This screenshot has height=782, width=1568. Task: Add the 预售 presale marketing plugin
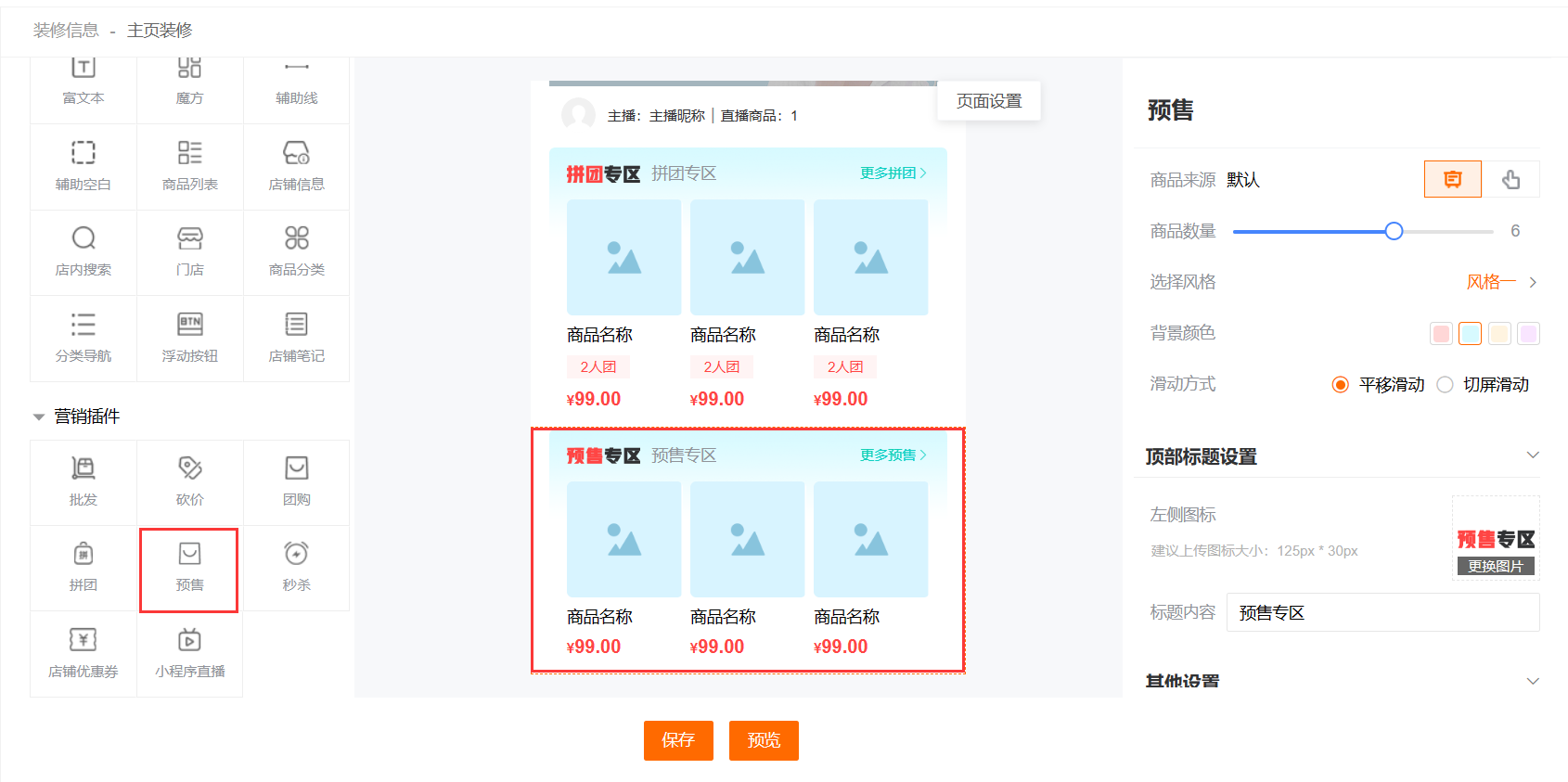click(189, 568)
